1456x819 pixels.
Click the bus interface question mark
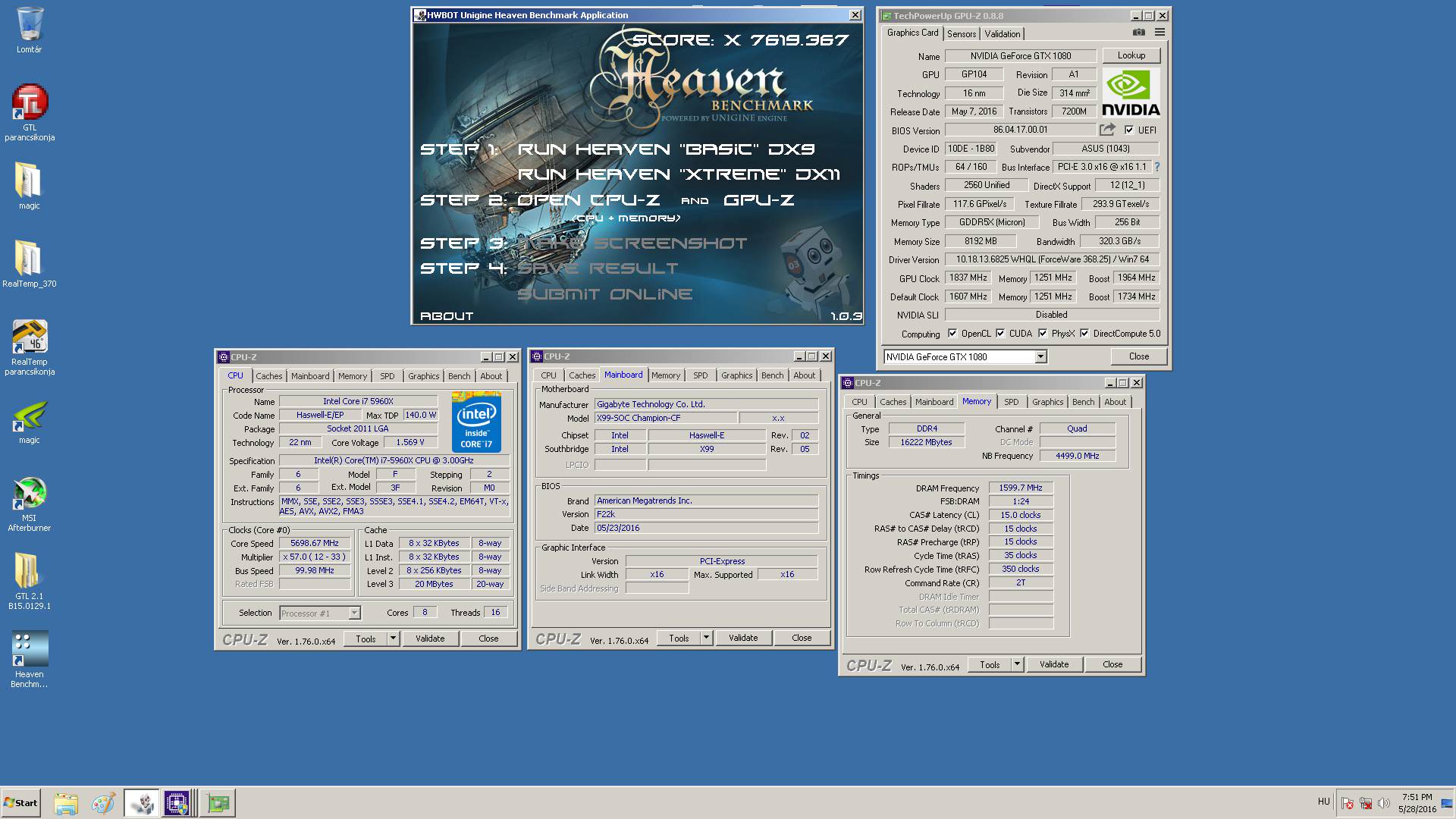click(1157, 167)
